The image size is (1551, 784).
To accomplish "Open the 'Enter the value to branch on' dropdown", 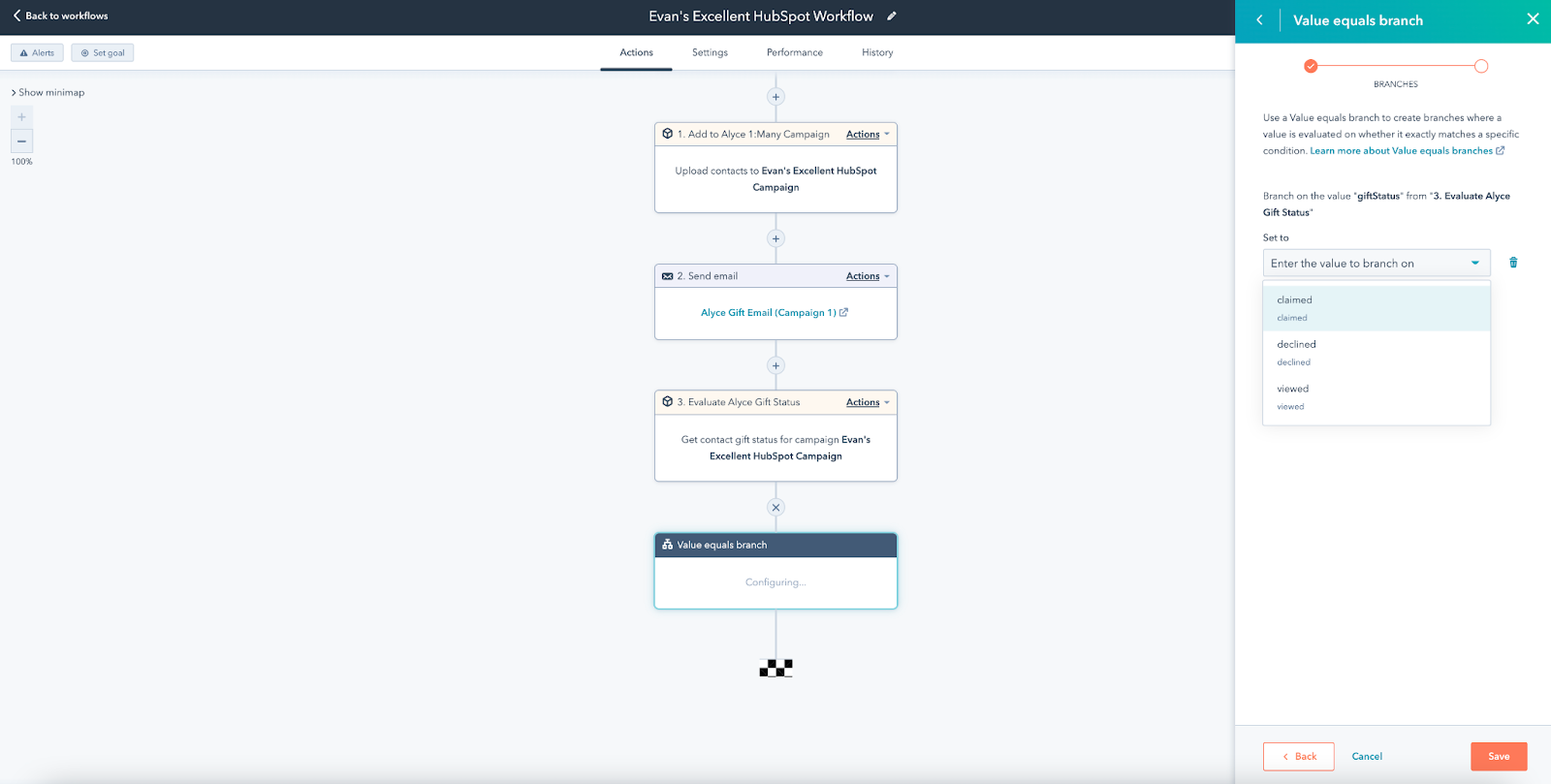I will click(1377, 263).
